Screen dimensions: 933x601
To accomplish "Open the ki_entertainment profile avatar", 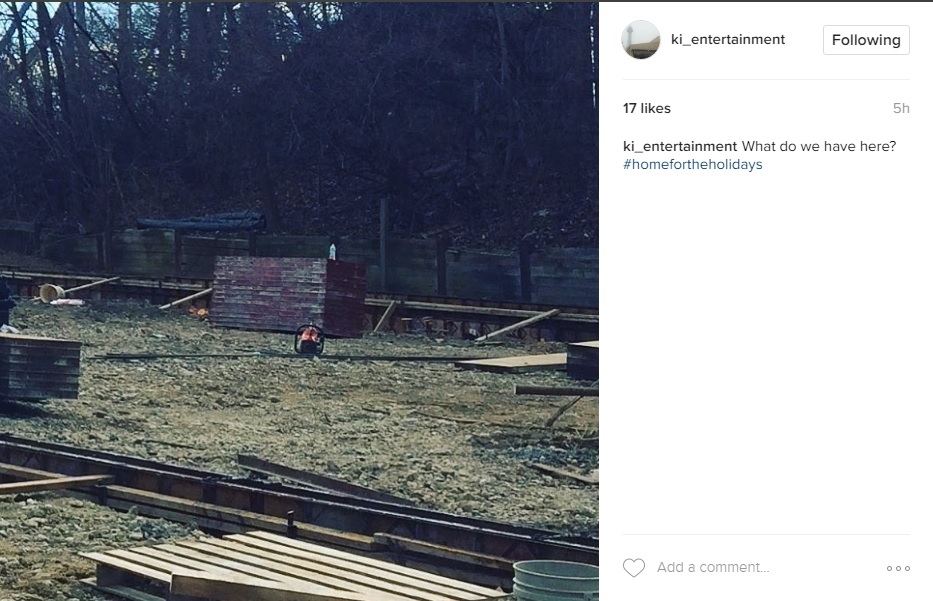I will pyautogui.click(x=641, y=40).
